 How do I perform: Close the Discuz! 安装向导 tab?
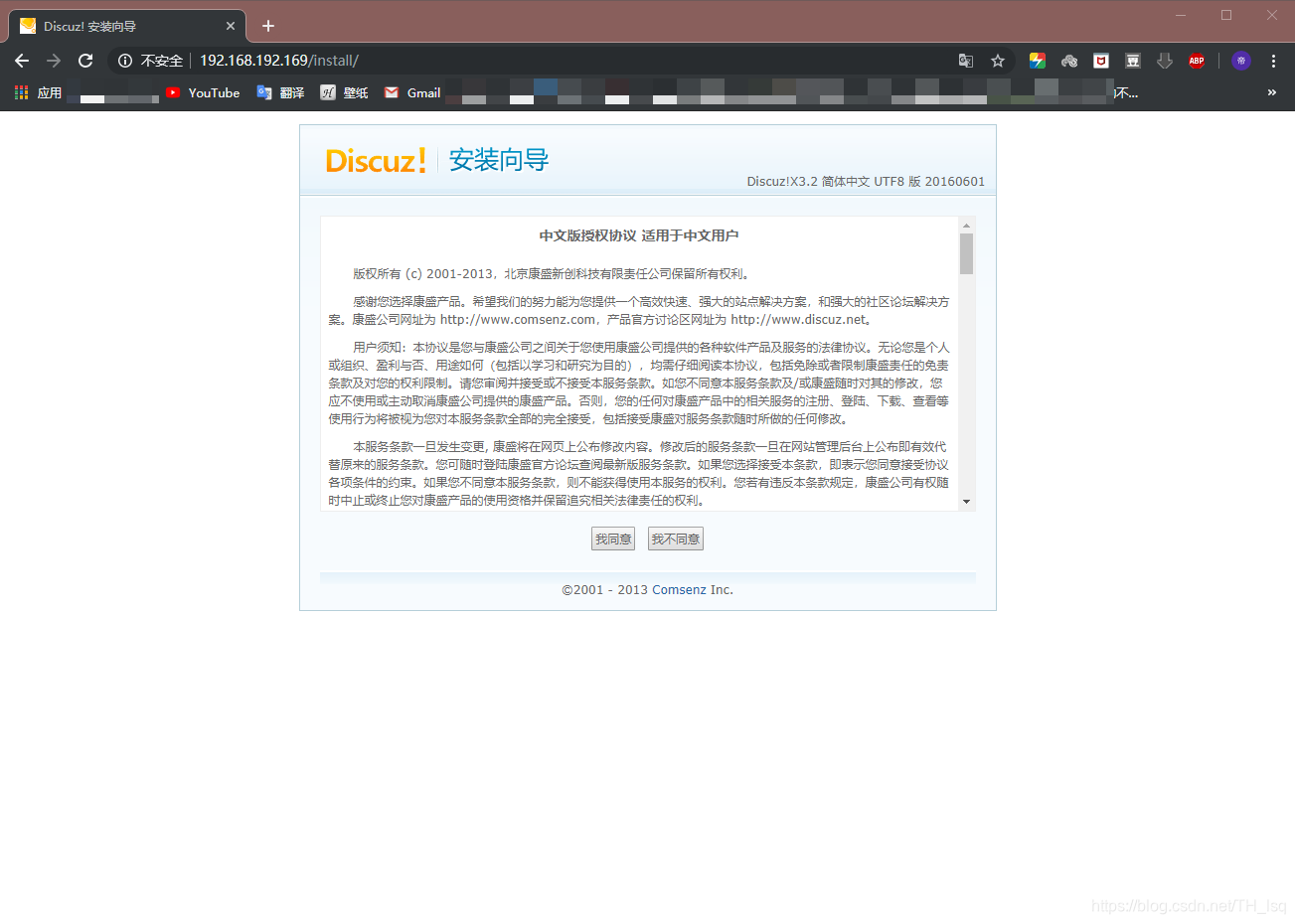click(x=231, y=26)
